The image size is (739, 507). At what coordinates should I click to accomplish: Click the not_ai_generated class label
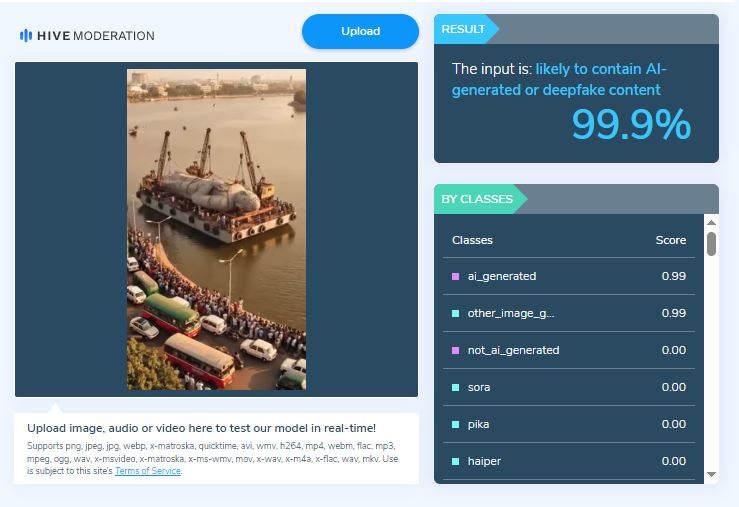tap(513, 350)
